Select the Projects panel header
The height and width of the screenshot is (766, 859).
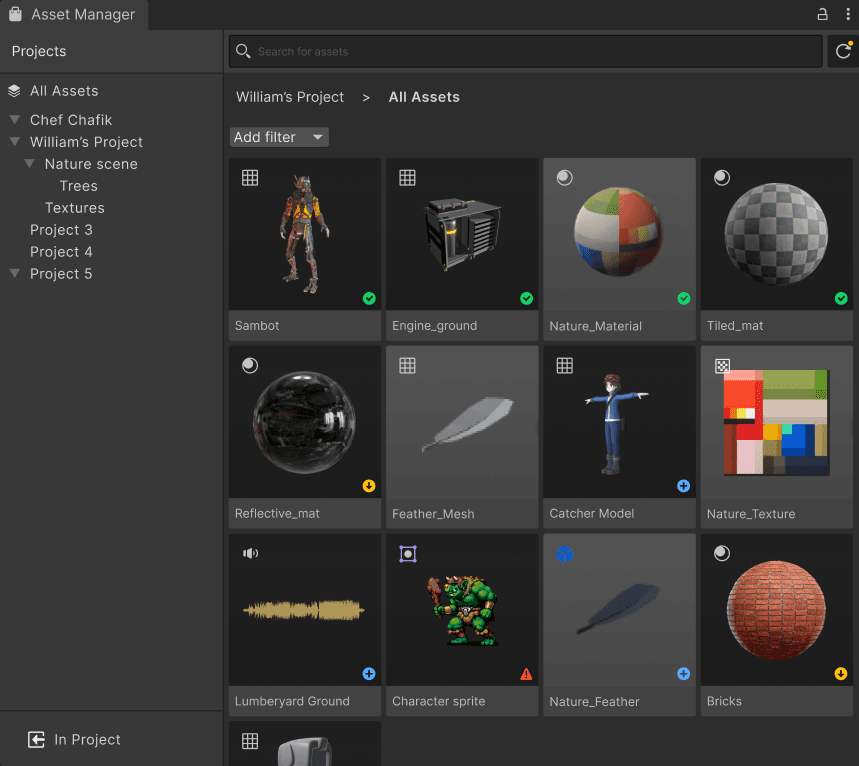[x=38, y=50]
